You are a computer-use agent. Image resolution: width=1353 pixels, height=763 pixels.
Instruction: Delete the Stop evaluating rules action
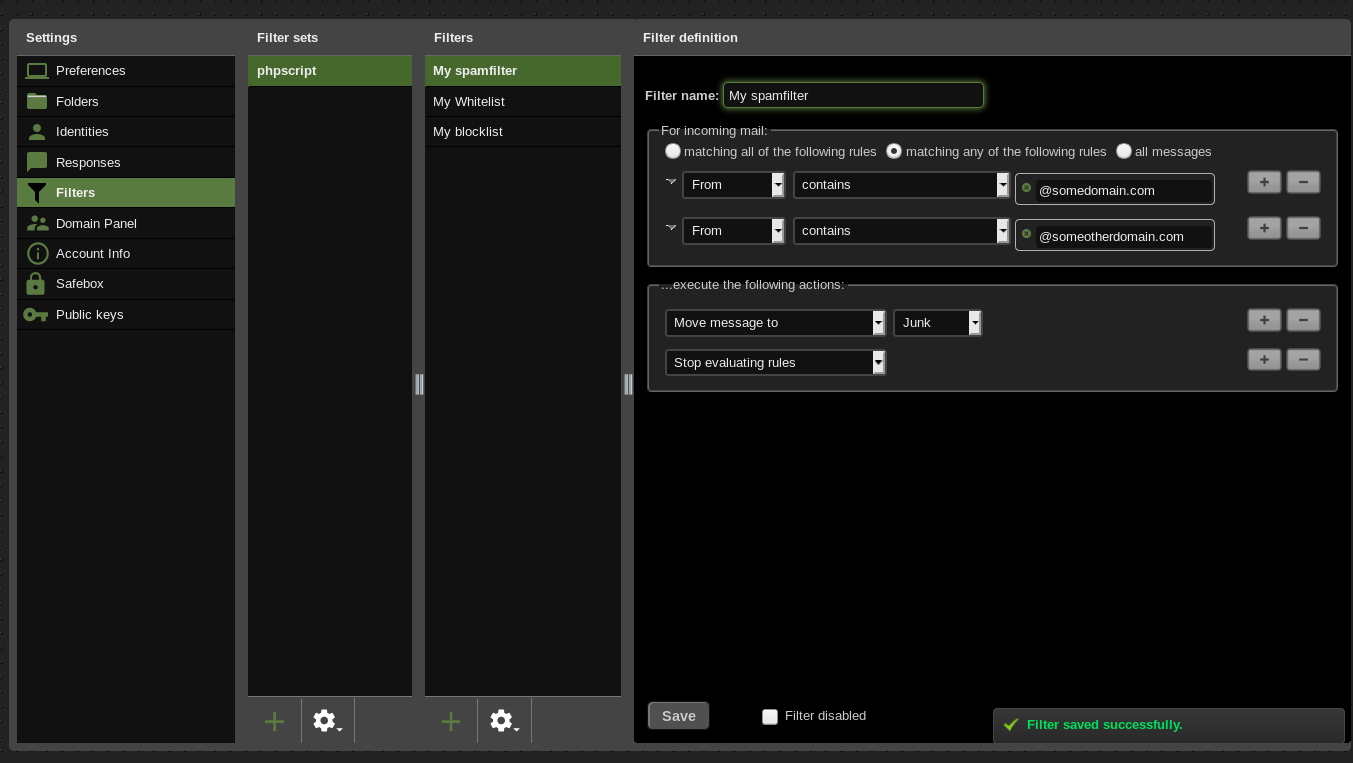pos(1303,360)
